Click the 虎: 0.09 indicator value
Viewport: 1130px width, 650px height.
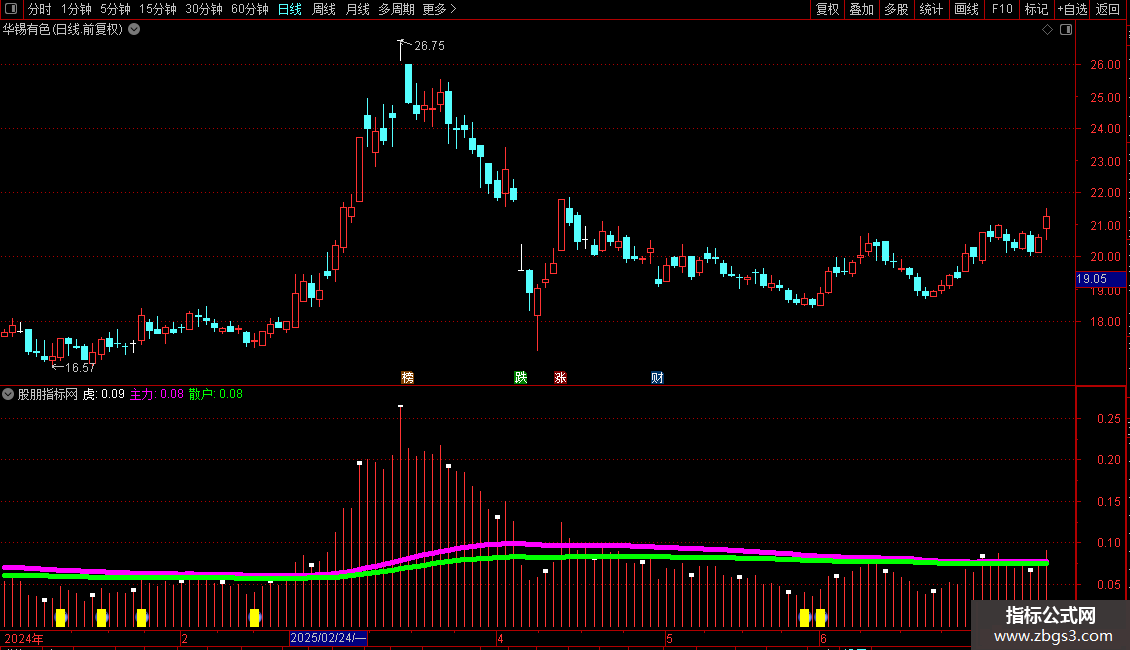(x=104, y=394)
